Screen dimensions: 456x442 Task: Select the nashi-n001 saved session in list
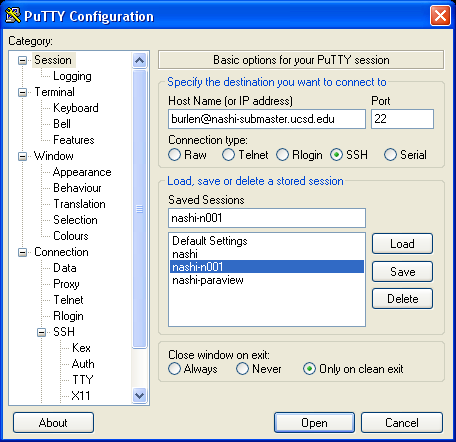coord(267,267)
